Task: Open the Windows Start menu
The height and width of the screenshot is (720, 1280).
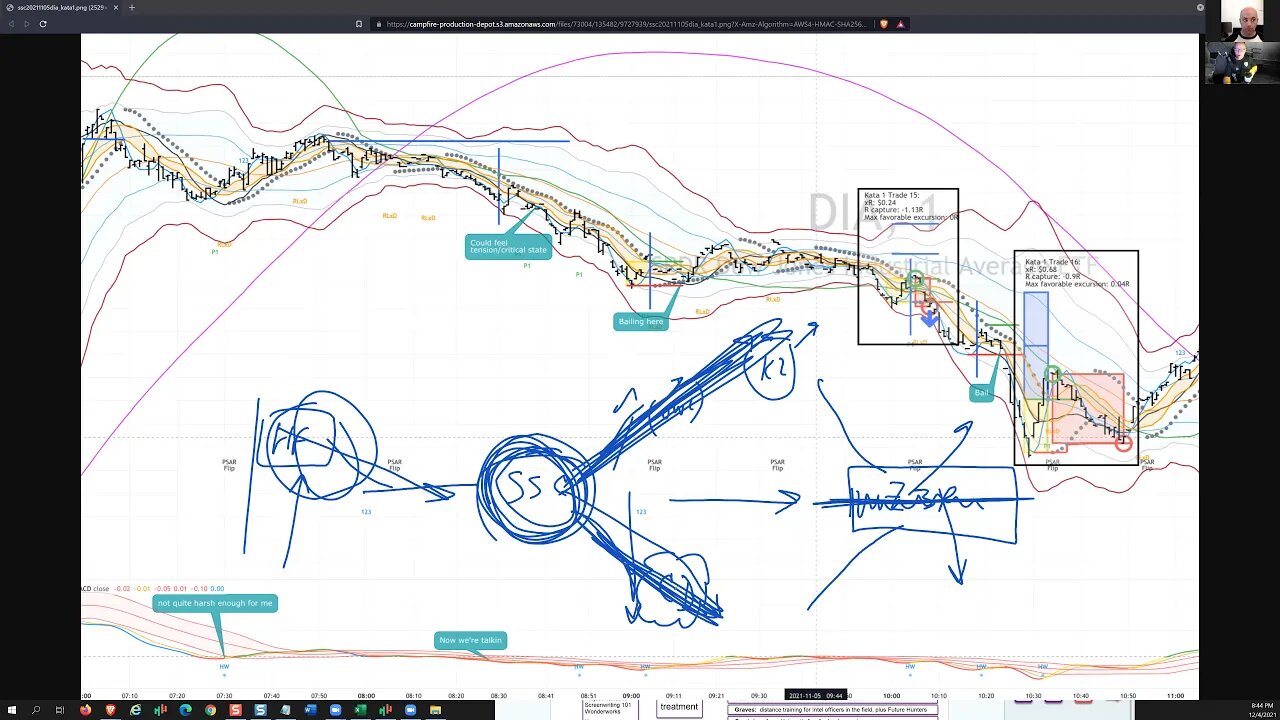Action: (x=12, y=710)
